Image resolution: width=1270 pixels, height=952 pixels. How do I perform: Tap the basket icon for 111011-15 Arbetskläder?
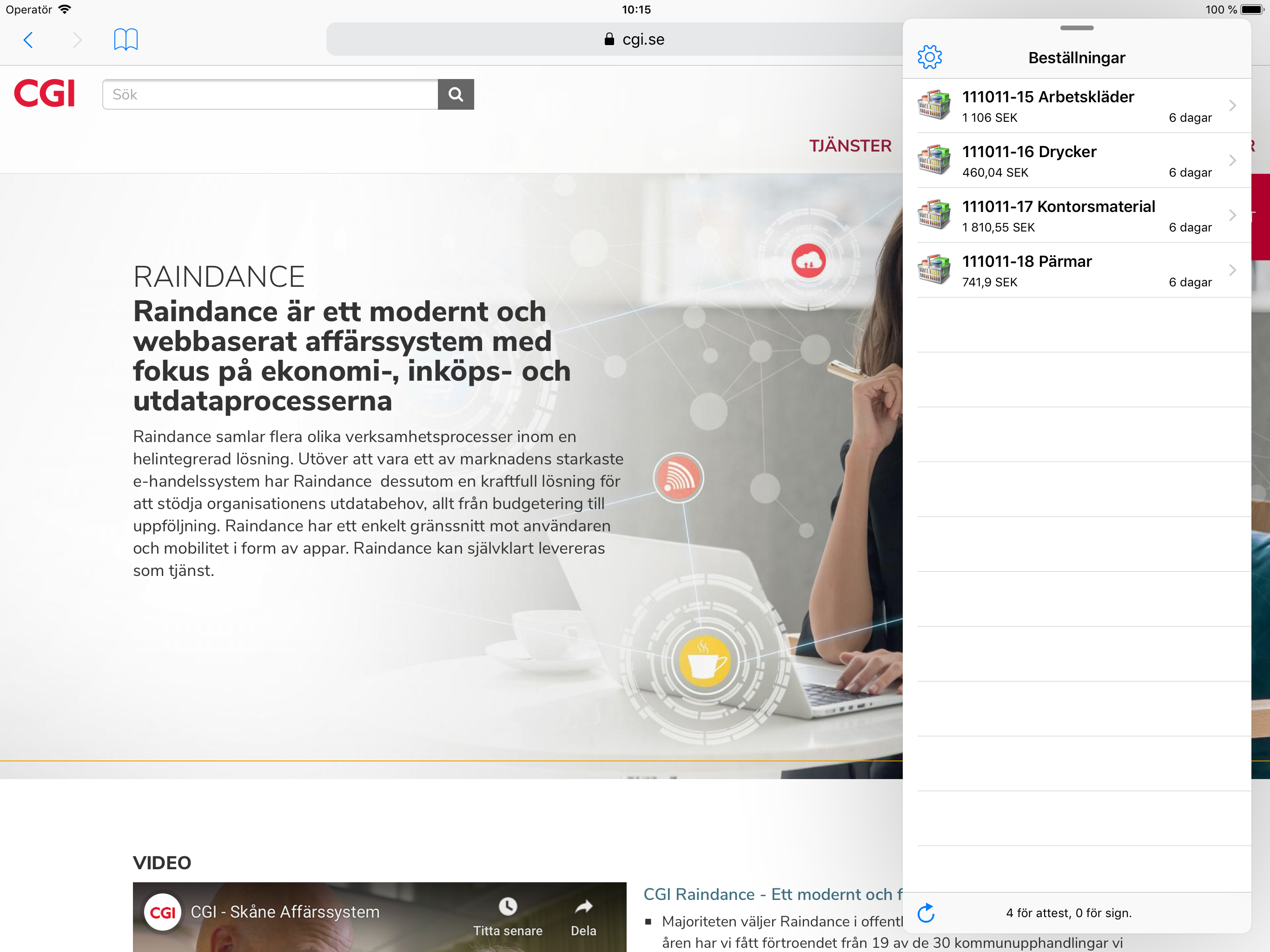point(933,105)
